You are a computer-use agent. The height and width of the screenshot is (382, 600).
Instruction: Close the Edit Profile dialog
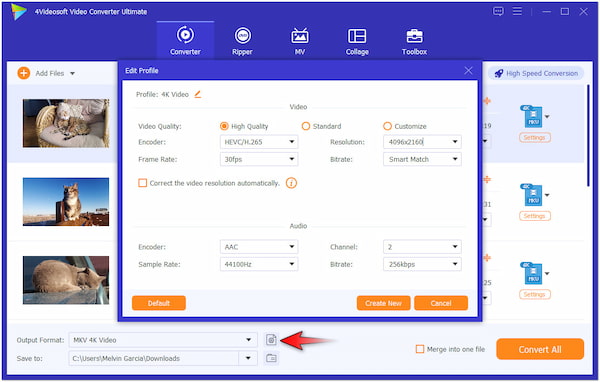tap(468, 70)
